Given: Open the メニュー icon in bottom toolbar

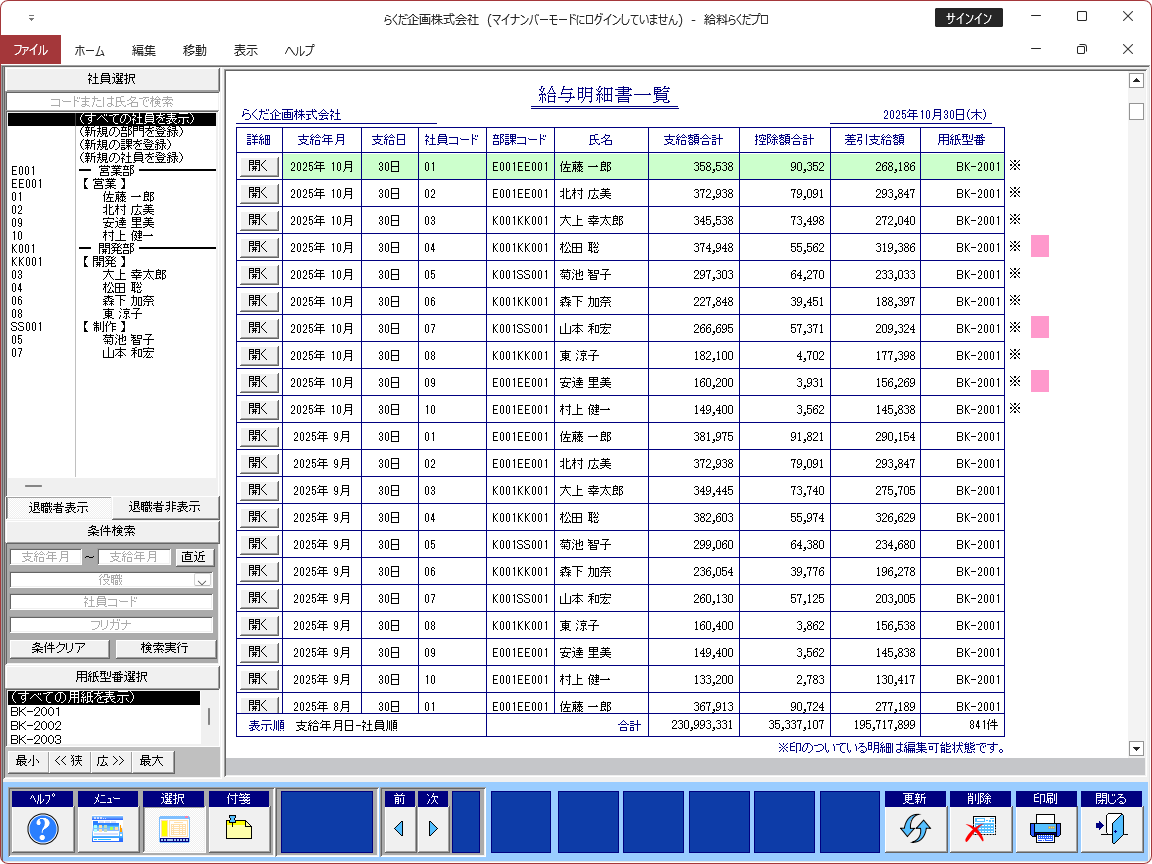Looking at the screenshot, I should coord(107,828).
